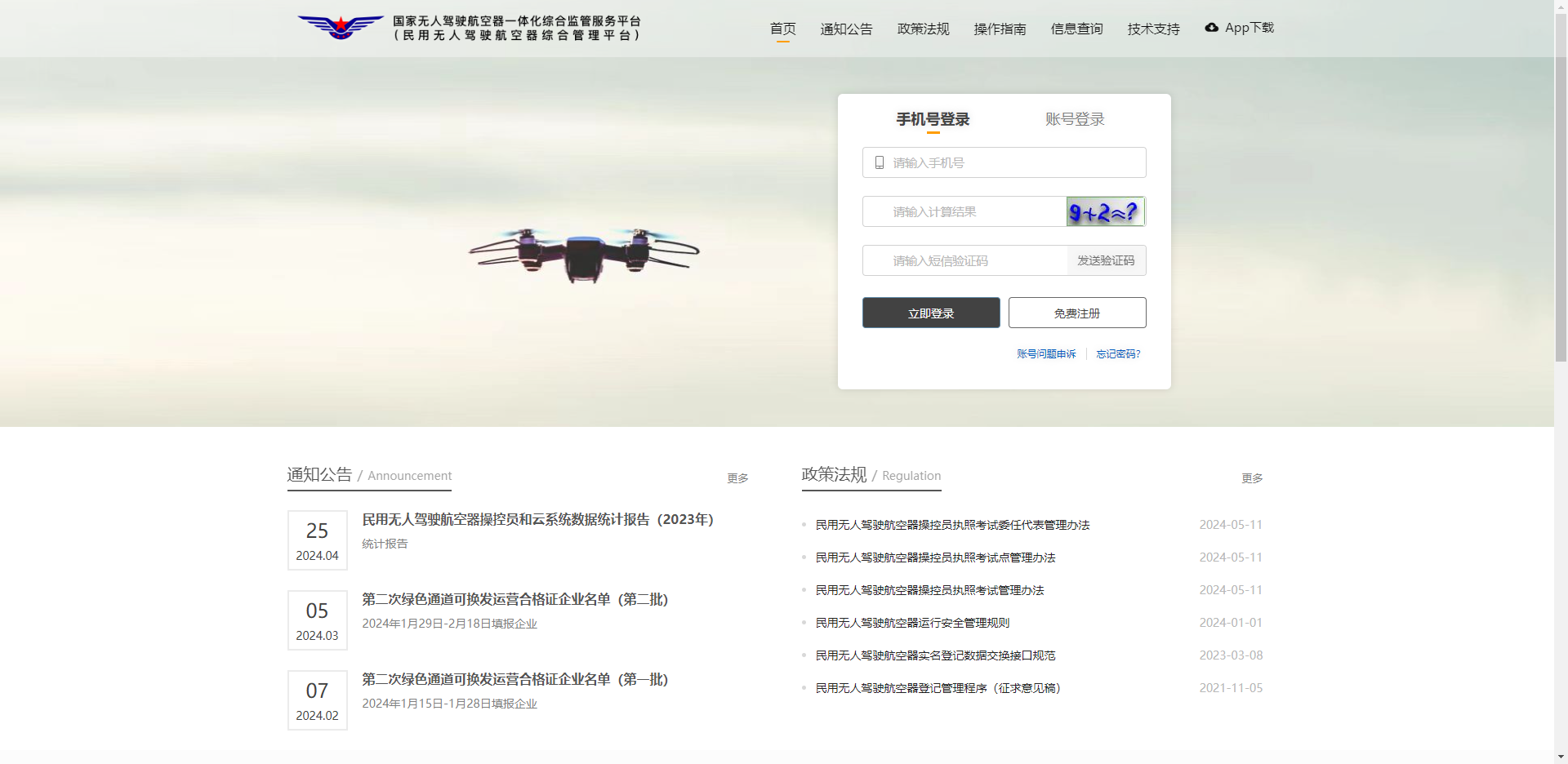
Task: Open the 政策法规 menu item
Action: pos(922,29)
